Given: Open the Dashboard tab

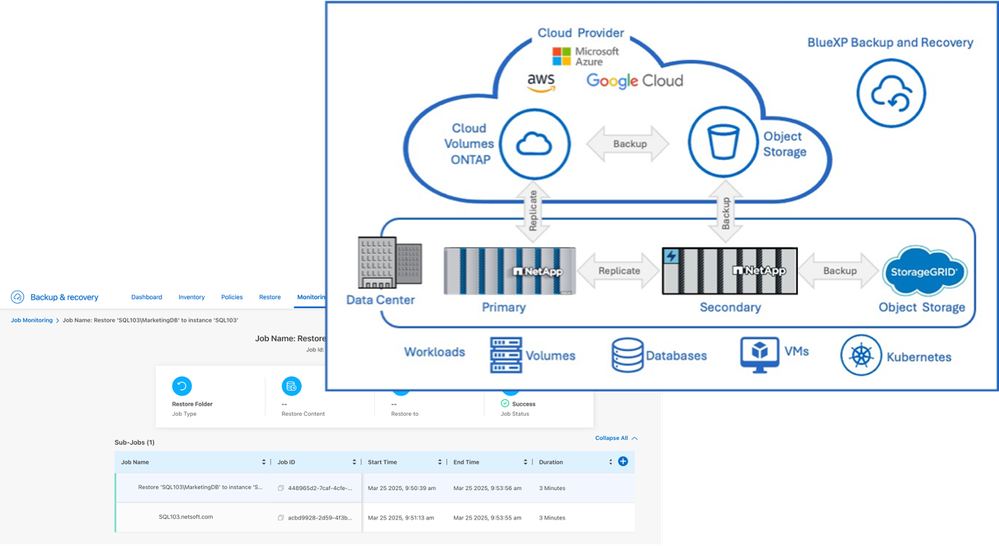Looking at the screenshot, I should [147, 297].
